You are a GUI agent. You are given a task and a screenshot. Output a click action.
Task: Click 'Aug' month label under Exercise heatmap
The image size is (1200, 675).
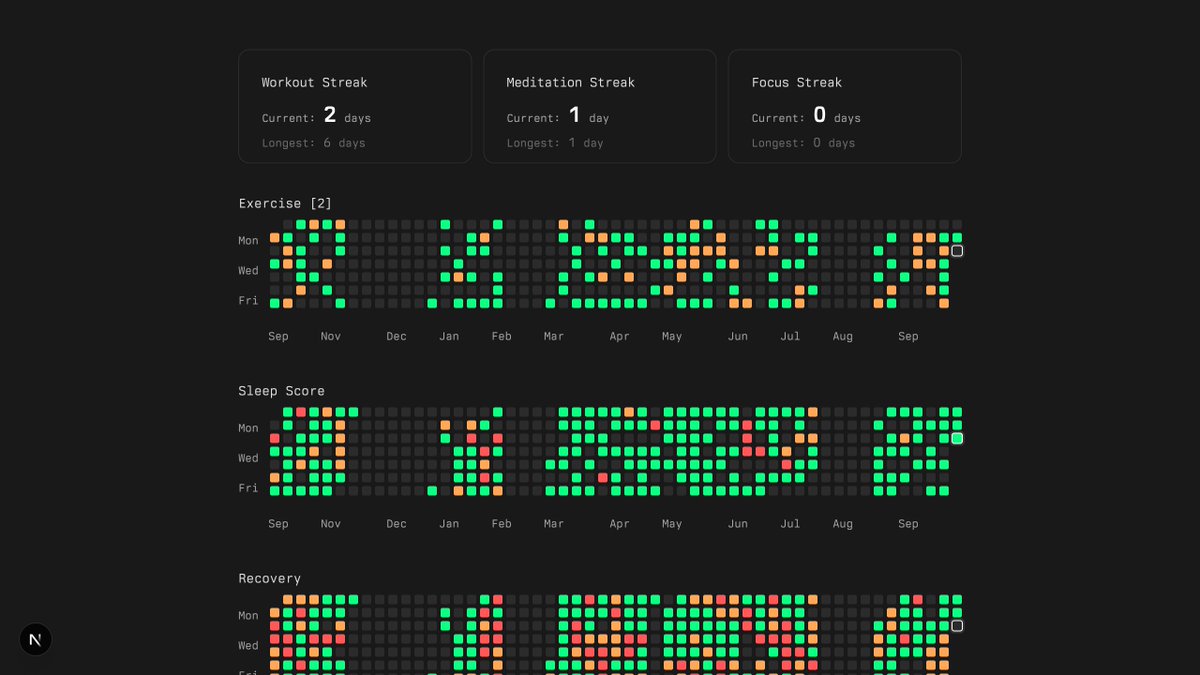click(x=843, y=336)
